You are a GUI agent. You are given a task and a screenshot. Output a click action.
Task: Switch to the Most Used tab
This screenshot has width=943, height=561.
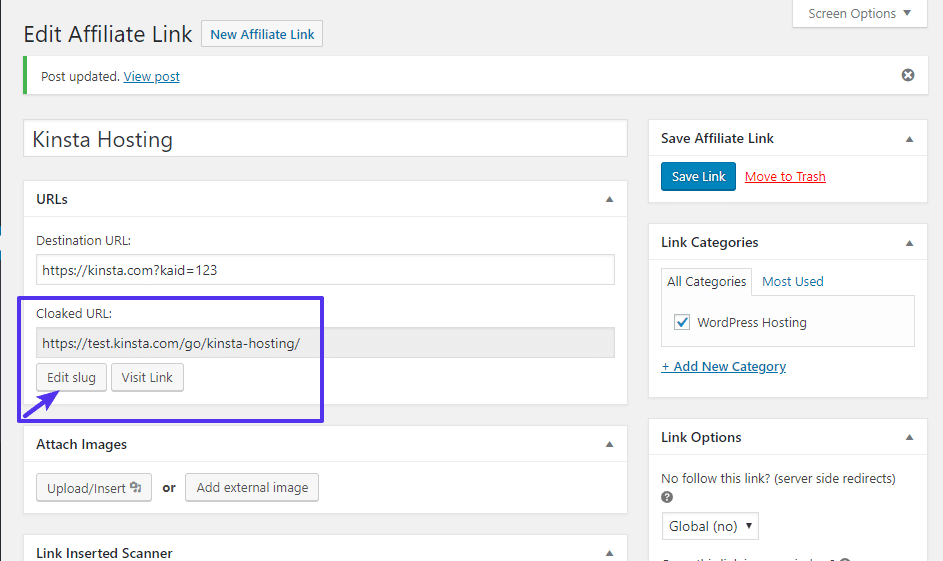point(792,282)
